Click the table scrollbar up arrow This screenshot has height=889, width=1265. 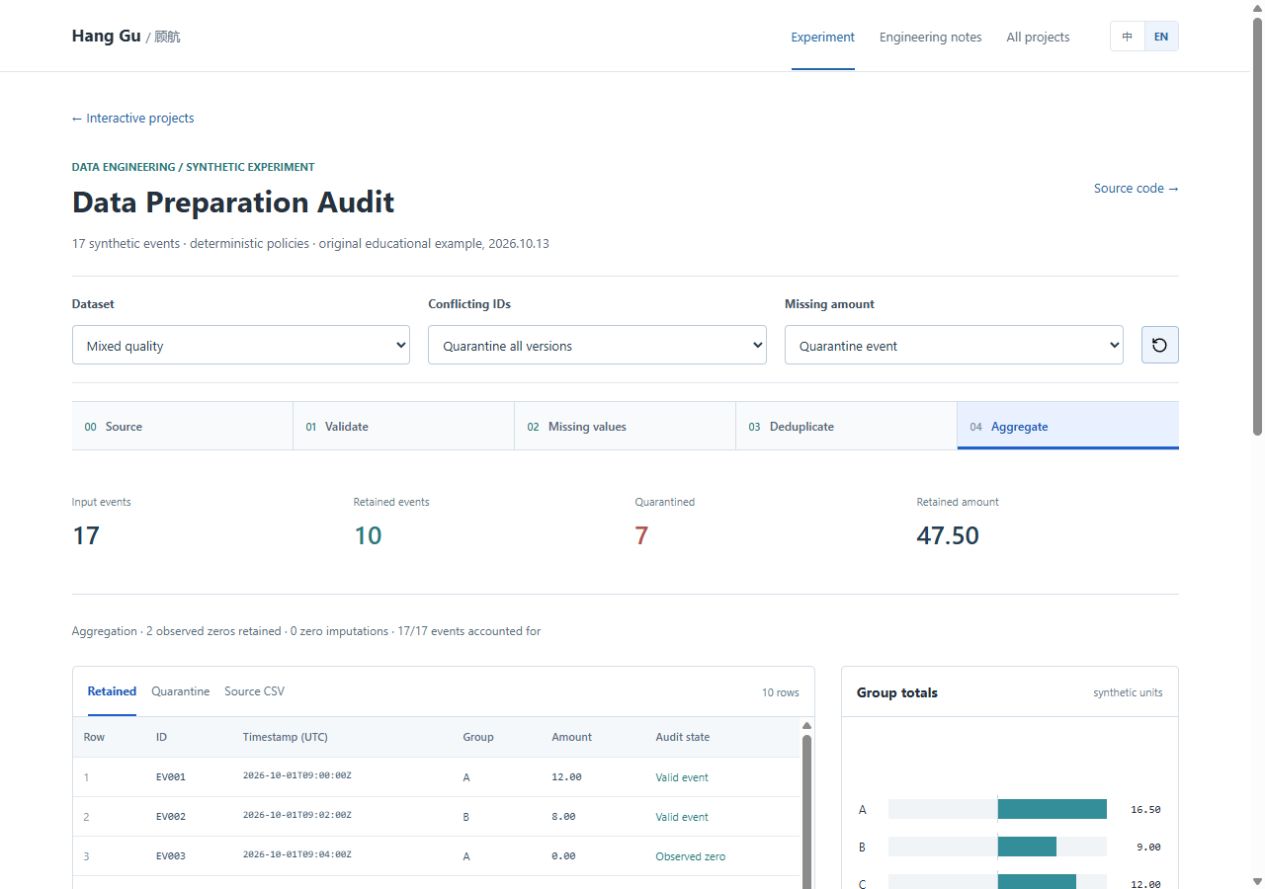pyautogui.click(x=806, y=726)
